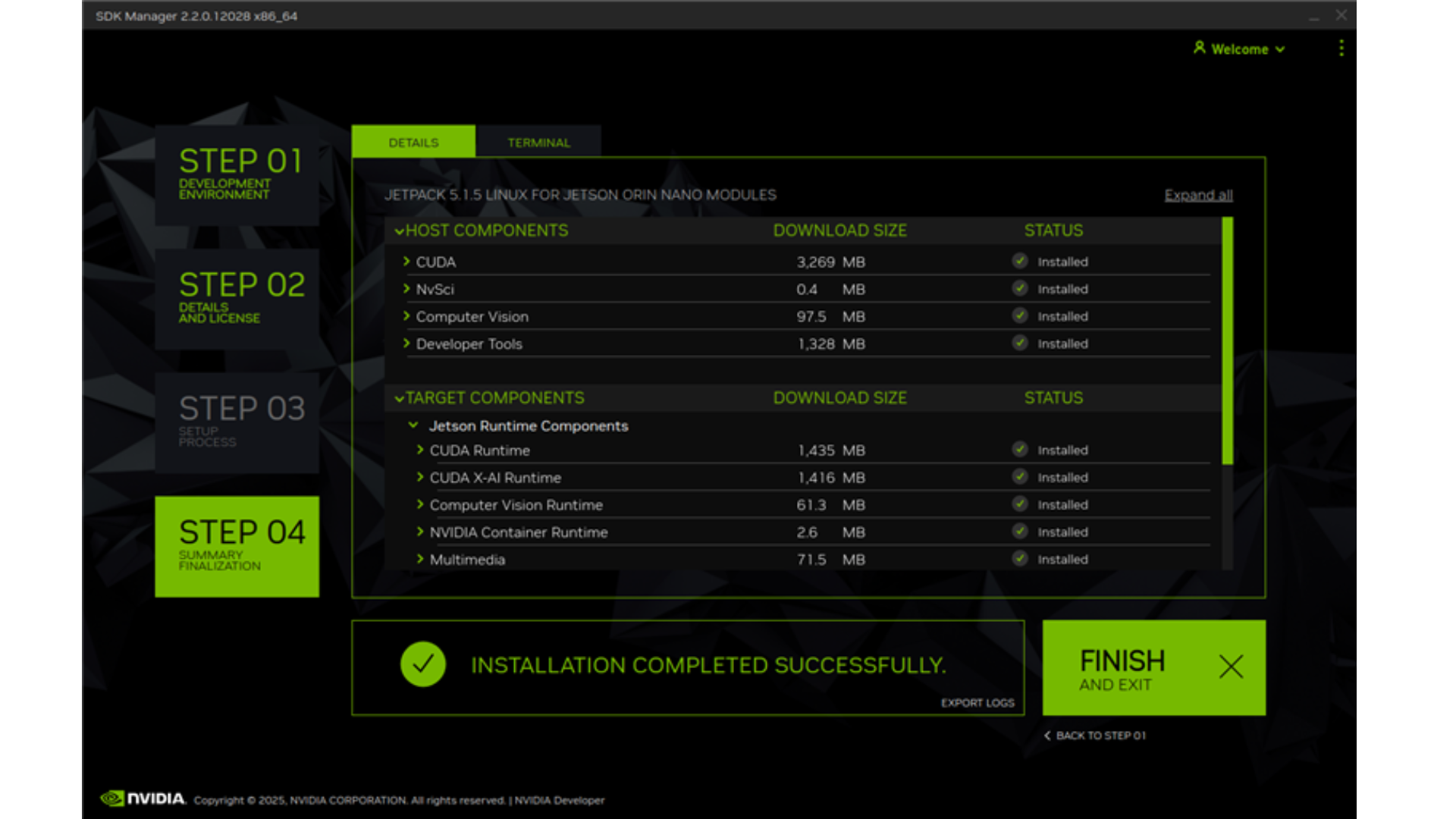Image resolution: width=1456 pixels, height=819 pixels.
Task: Expand the CUDA host component row
Action: point(406,262)
